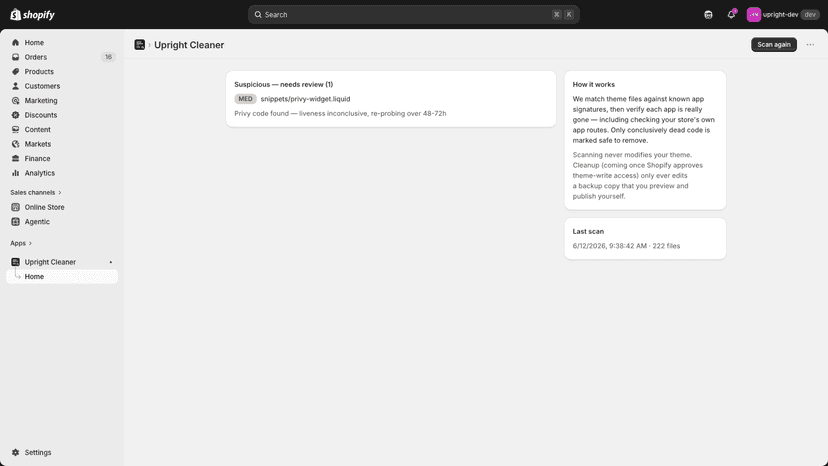Click the Analytics bar chart icon
The height and width of the screenshot is (466, 828).
(15, 173)
